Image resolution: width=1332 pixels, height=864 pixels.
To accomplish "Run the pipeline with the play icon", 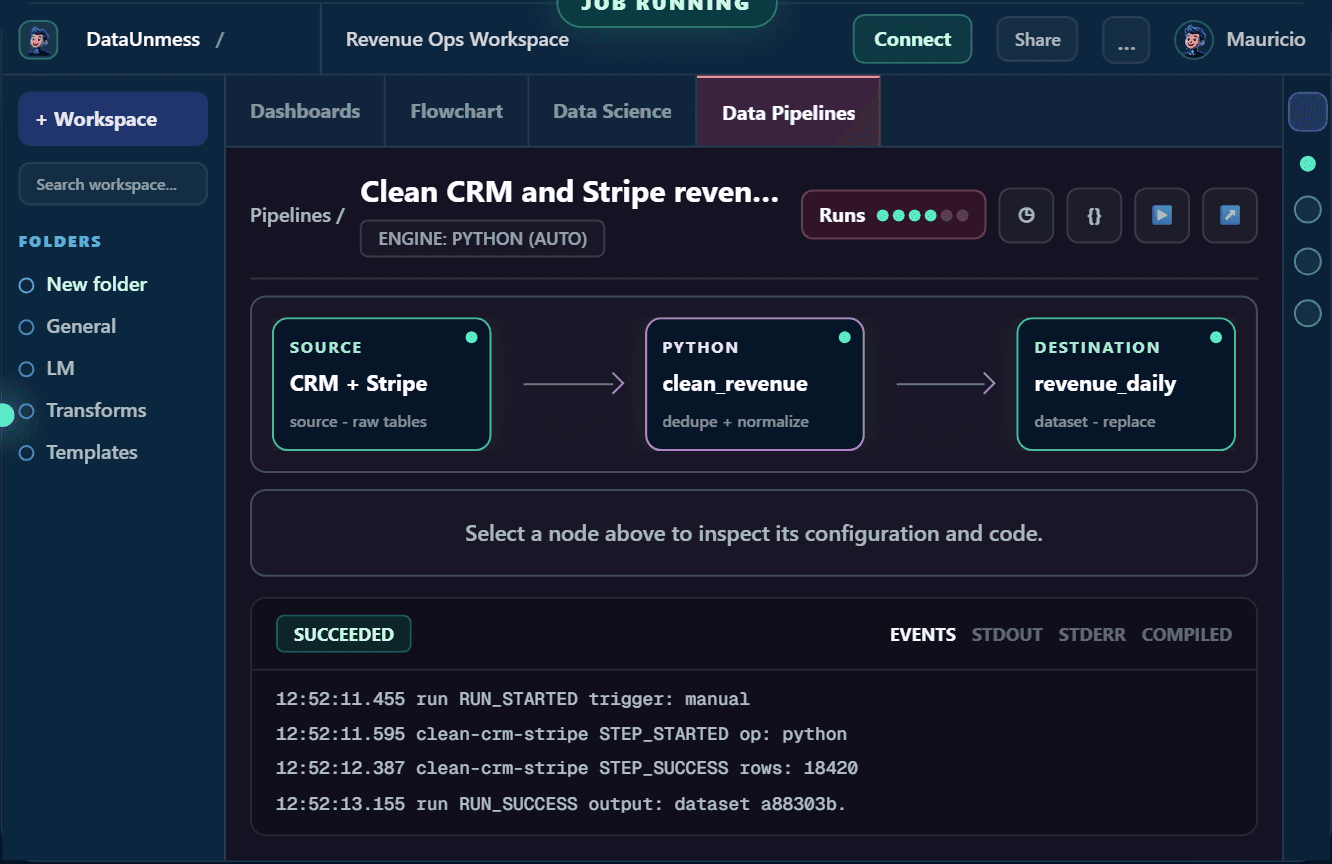I will click(1162, 215).
